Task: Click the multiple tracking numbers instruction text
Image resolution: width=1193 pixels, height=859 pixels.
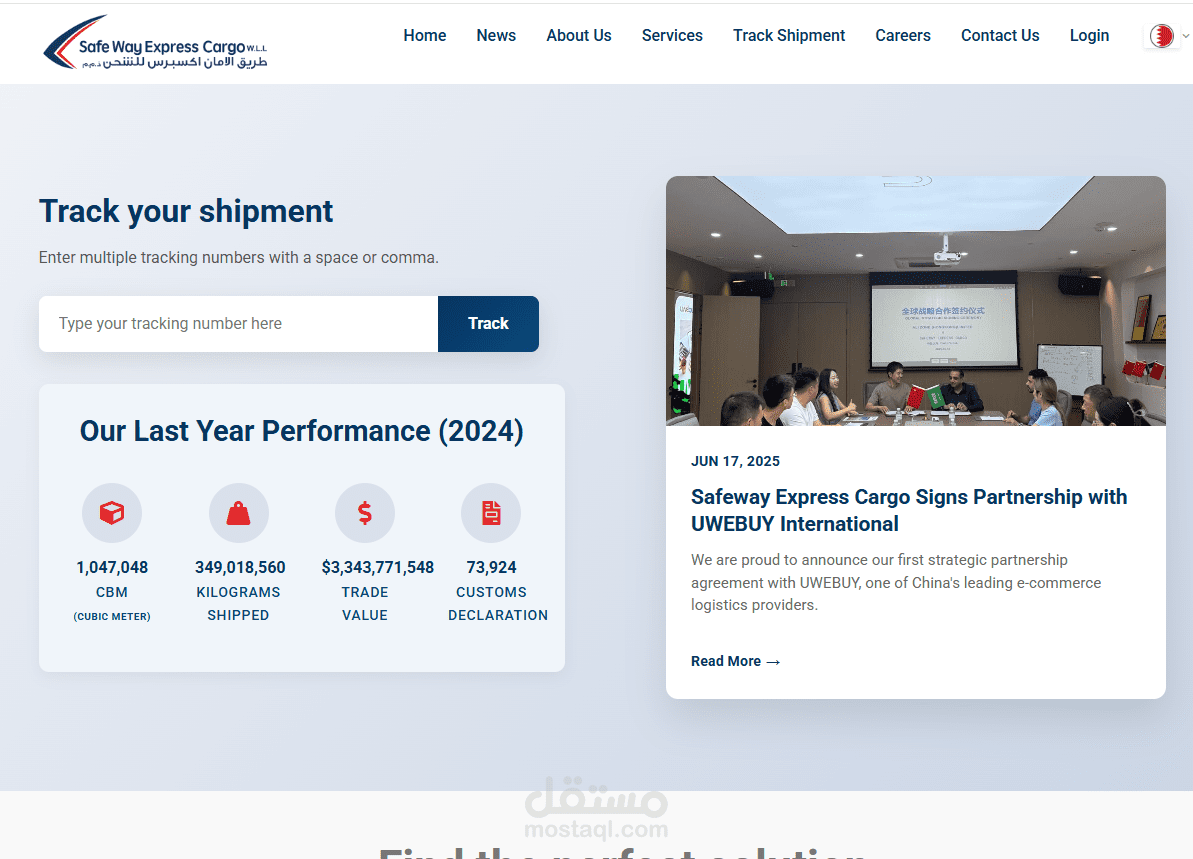Action: click(239, 258)
